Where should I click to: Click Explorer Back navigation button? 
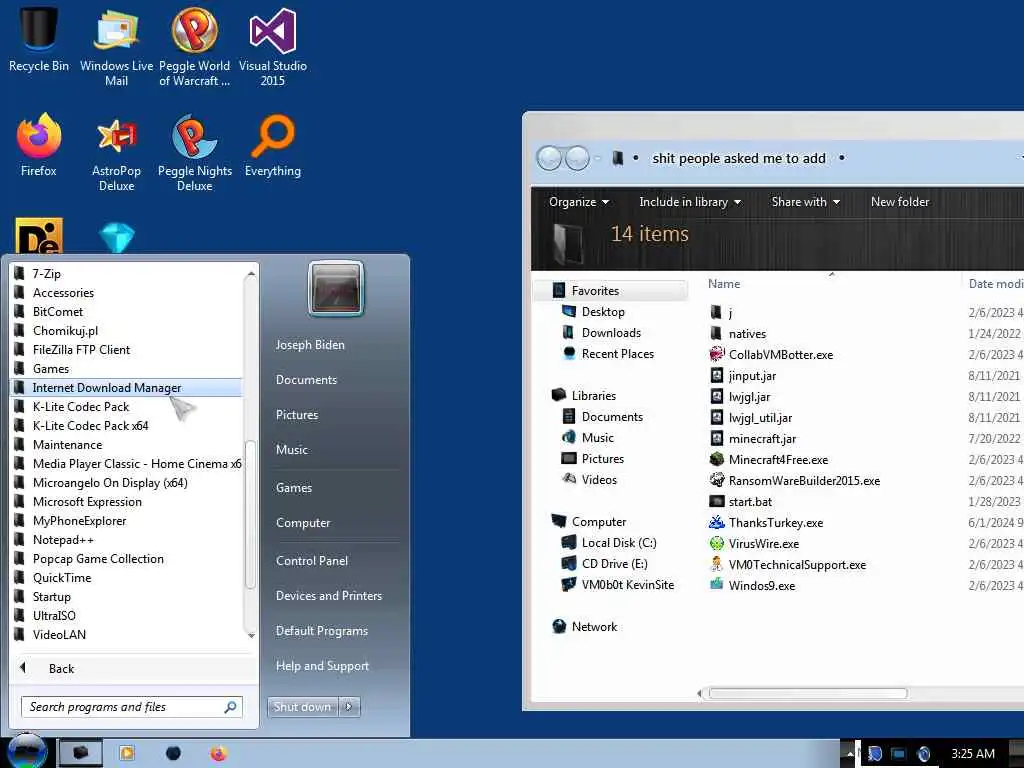[549, 158]
